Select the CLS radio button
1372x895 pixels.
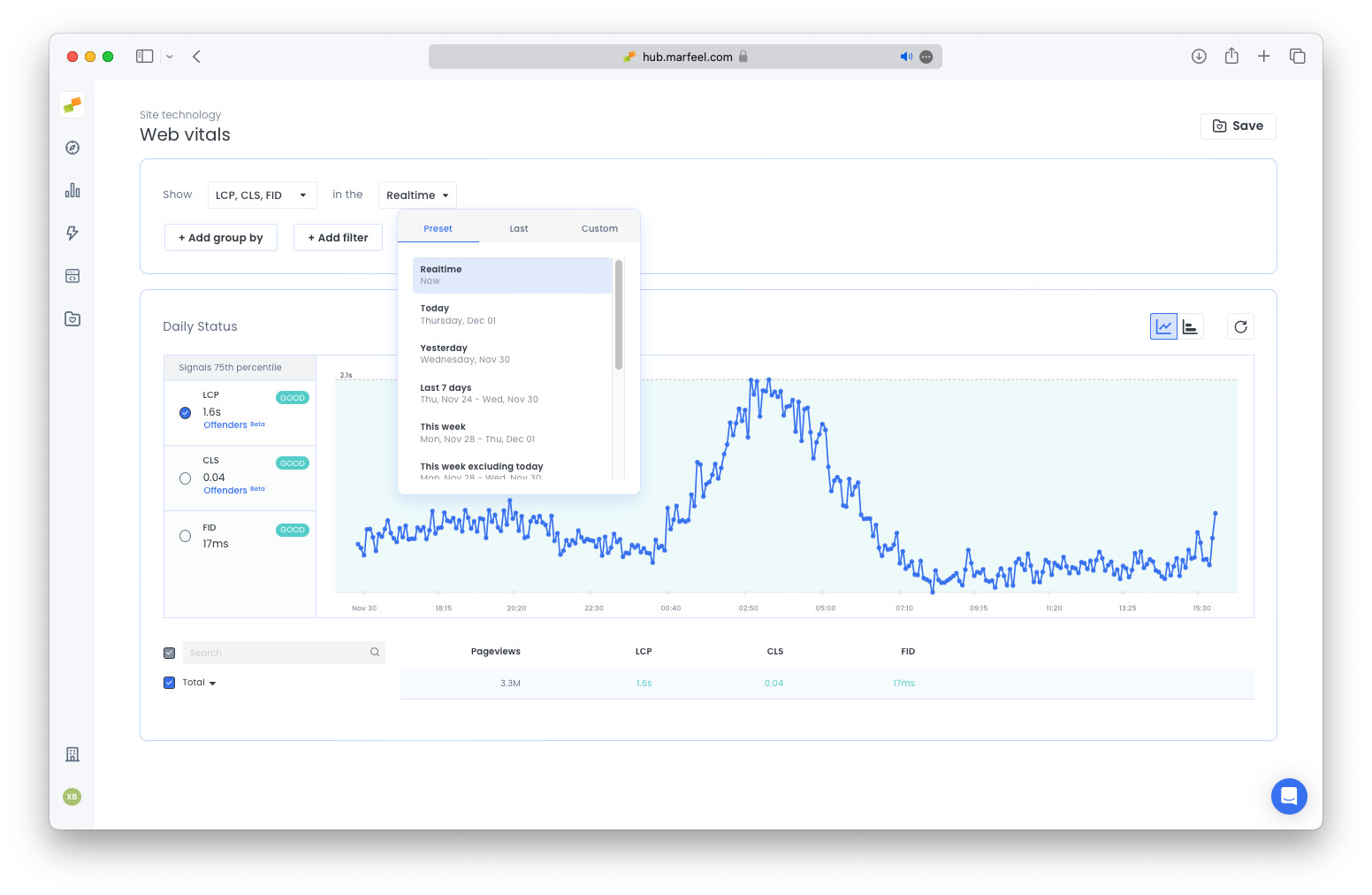pyautogui.click(x=185, y=478)
